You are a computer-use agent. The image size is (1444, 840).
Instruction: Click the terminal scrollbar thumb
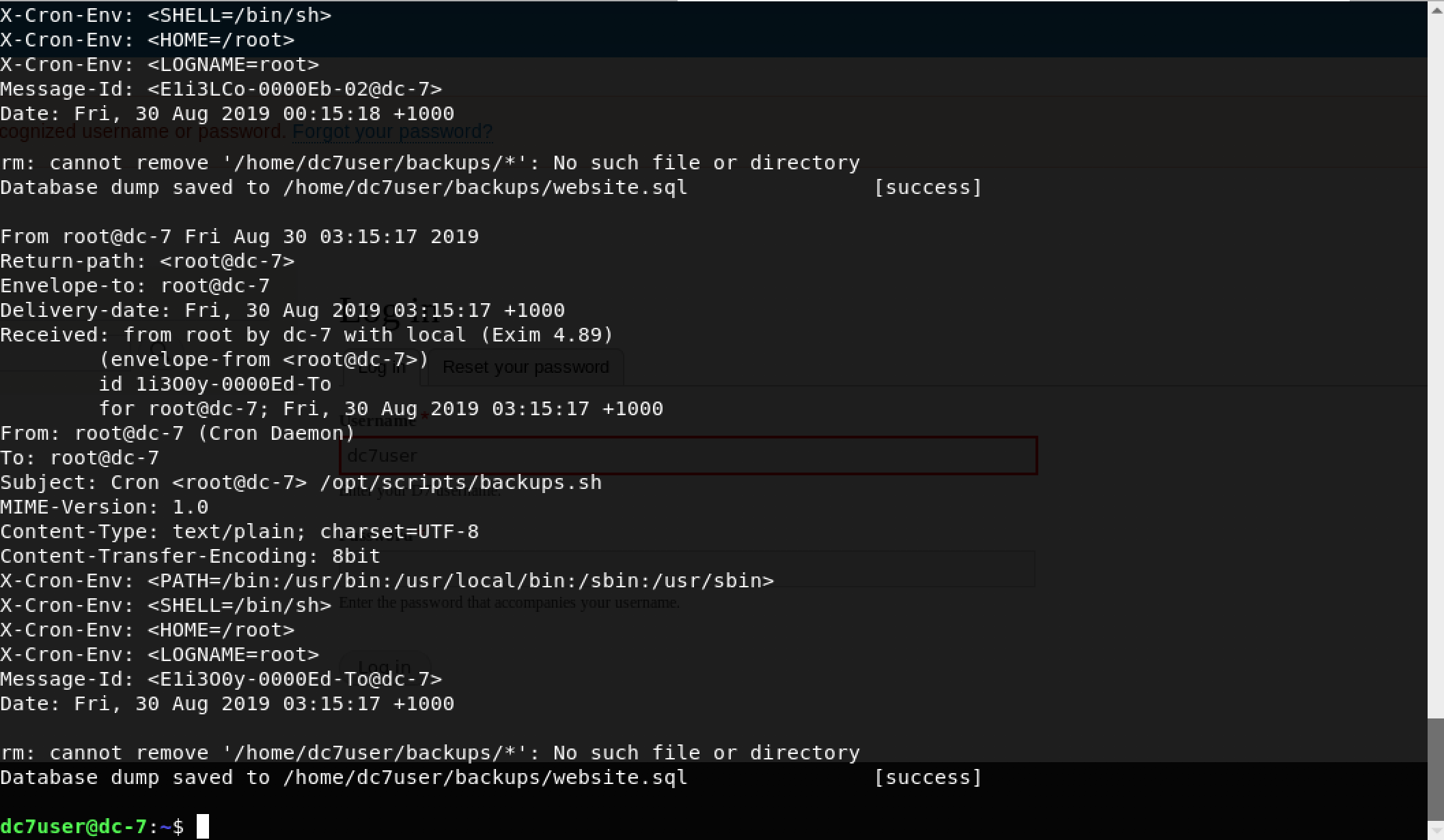[1435, 768]
